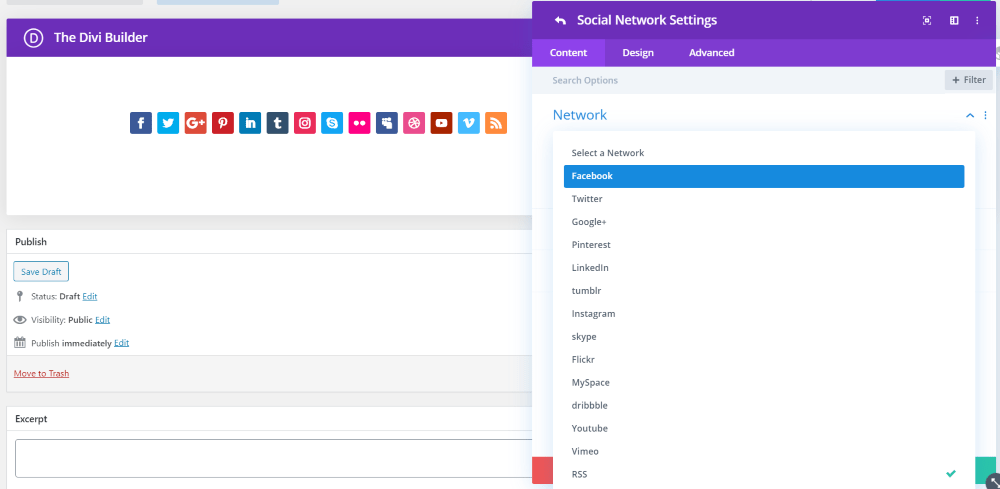Collapse the Network section chevron

coord(970,115)
